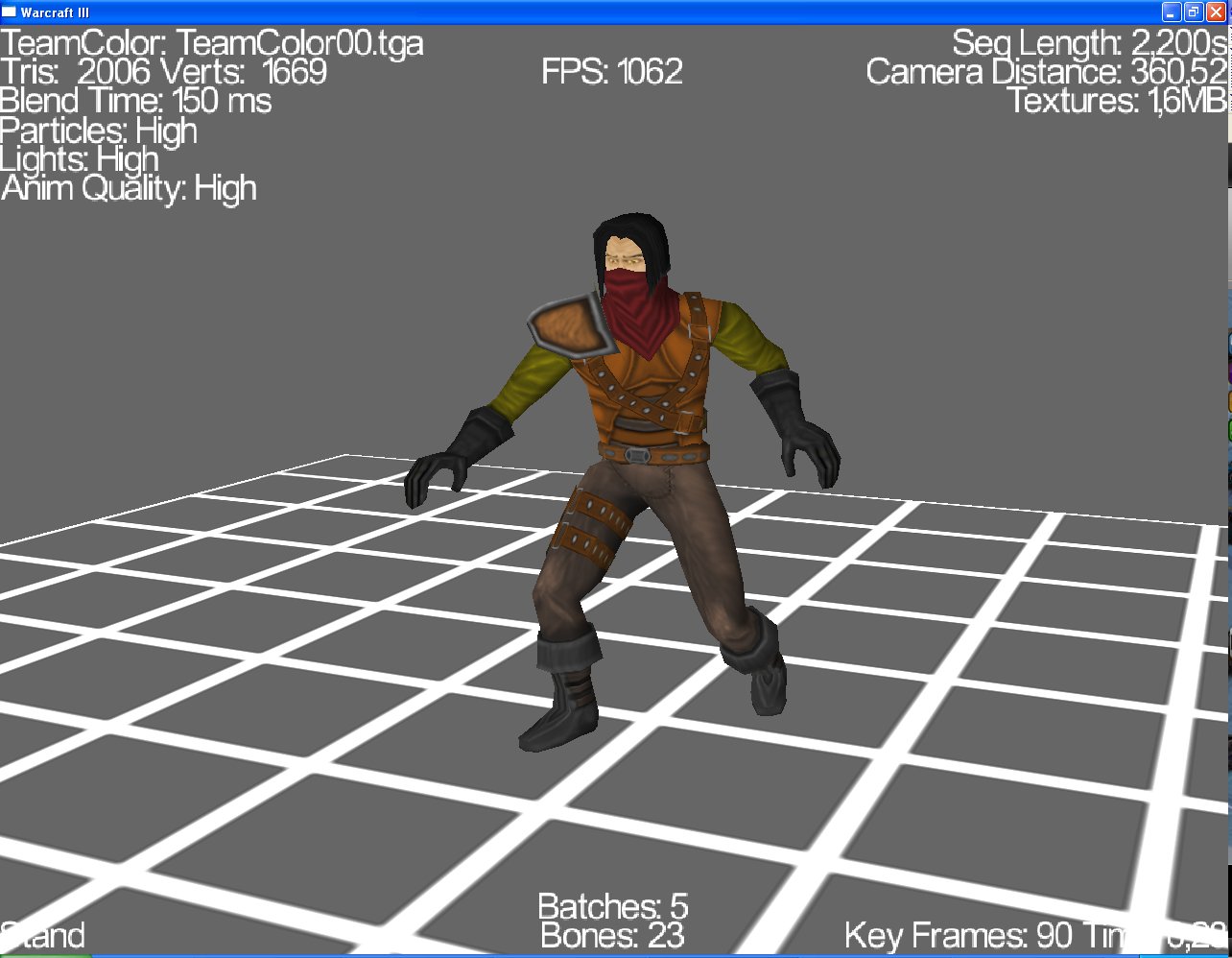The width and height of the screenshot is (1232, 958).
Task: Click the 'Lights: High' setting text
Action: (80, 159)
